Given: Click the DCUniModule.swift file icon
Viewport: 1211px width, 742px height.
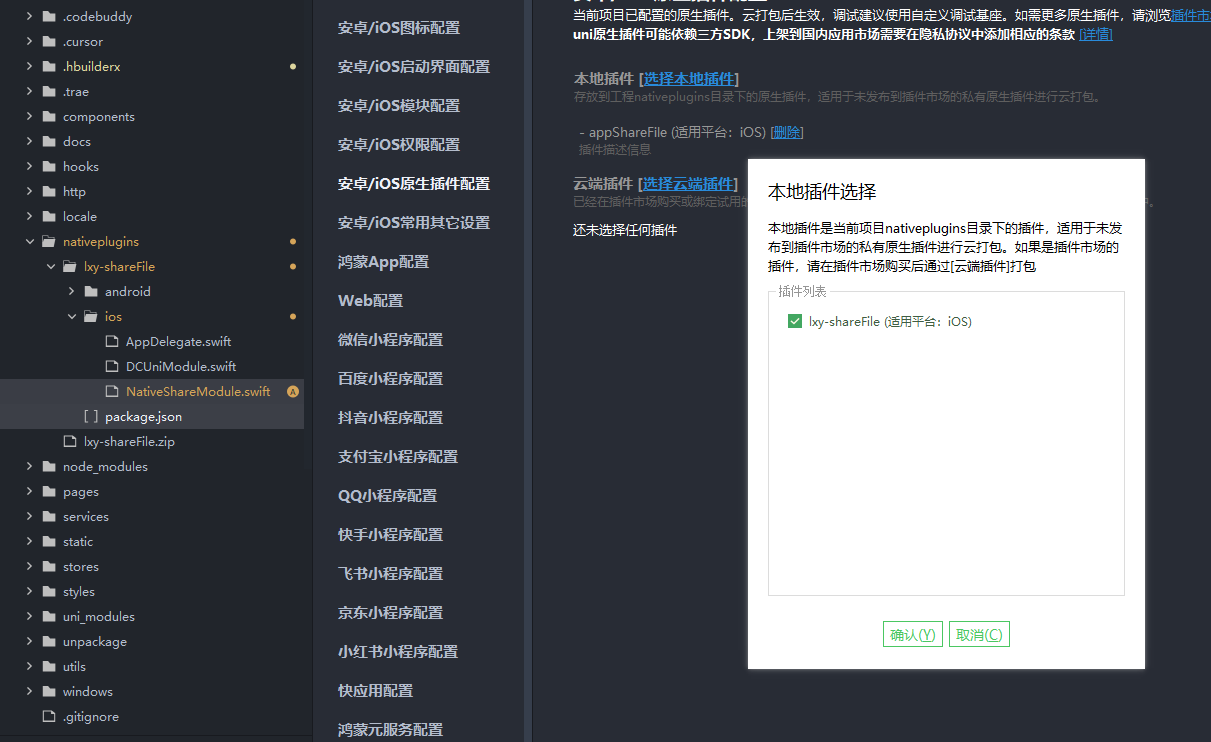Looking at the screenshot, I should pos(112,367).
